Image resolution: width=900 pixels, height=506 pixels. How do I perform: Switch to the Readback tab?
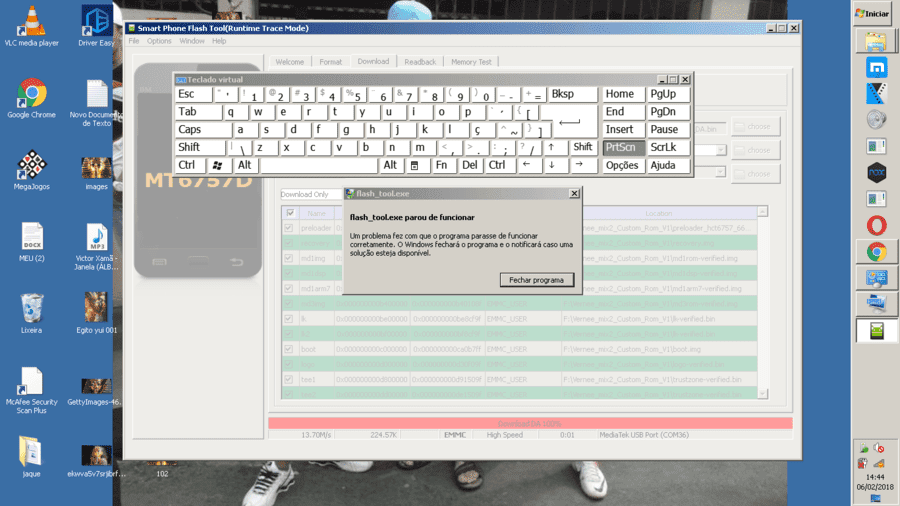point(420,62)
